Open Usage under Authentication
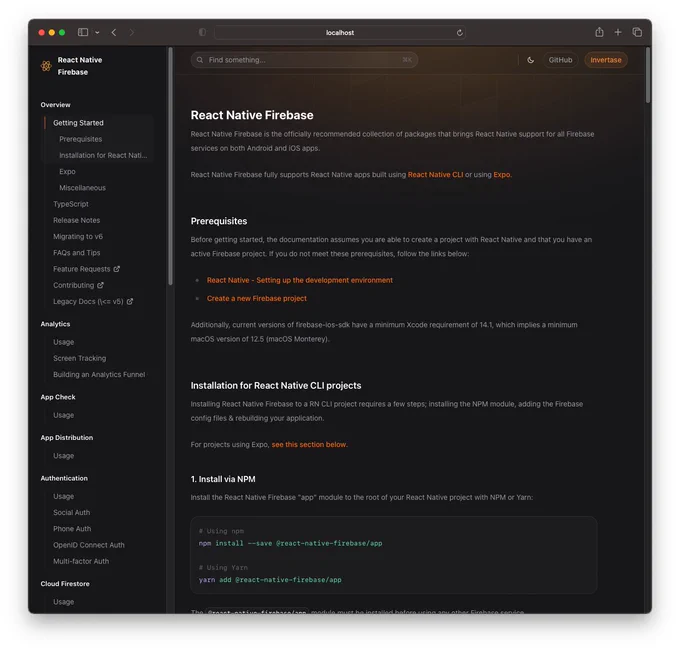680x651 pixels. 64,497
